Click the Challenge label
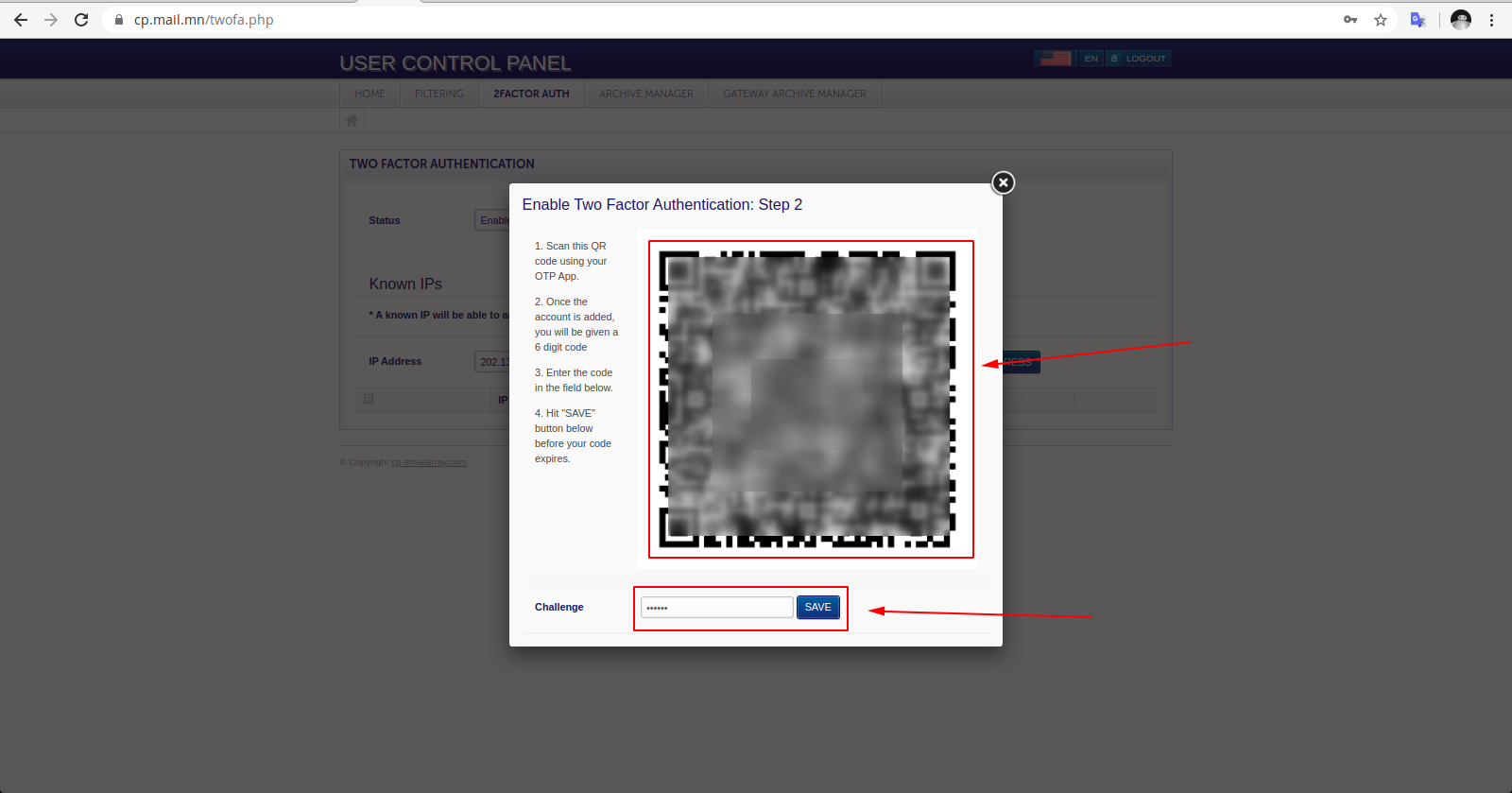Image resolution: width=1512 pixels, height=793 pixels. (x=559, y=607)
